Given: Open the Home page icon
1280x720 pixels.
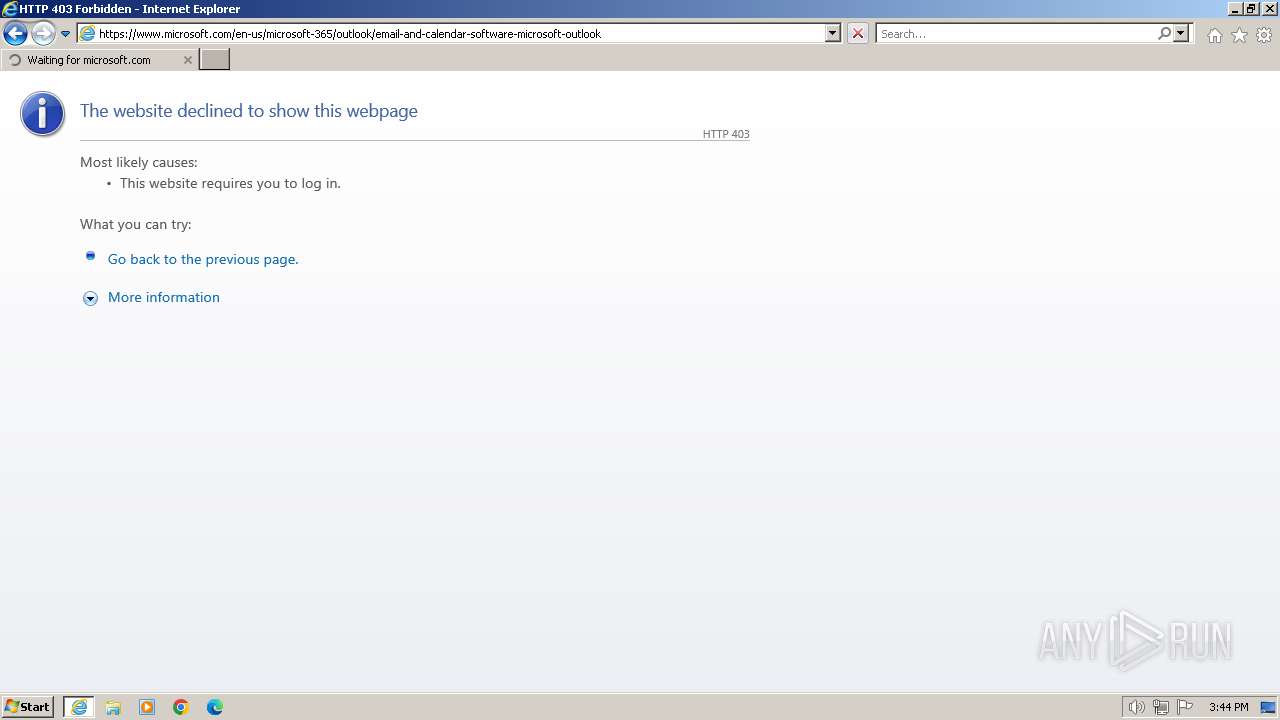Looking at the screenshot, I should 1214,35.
